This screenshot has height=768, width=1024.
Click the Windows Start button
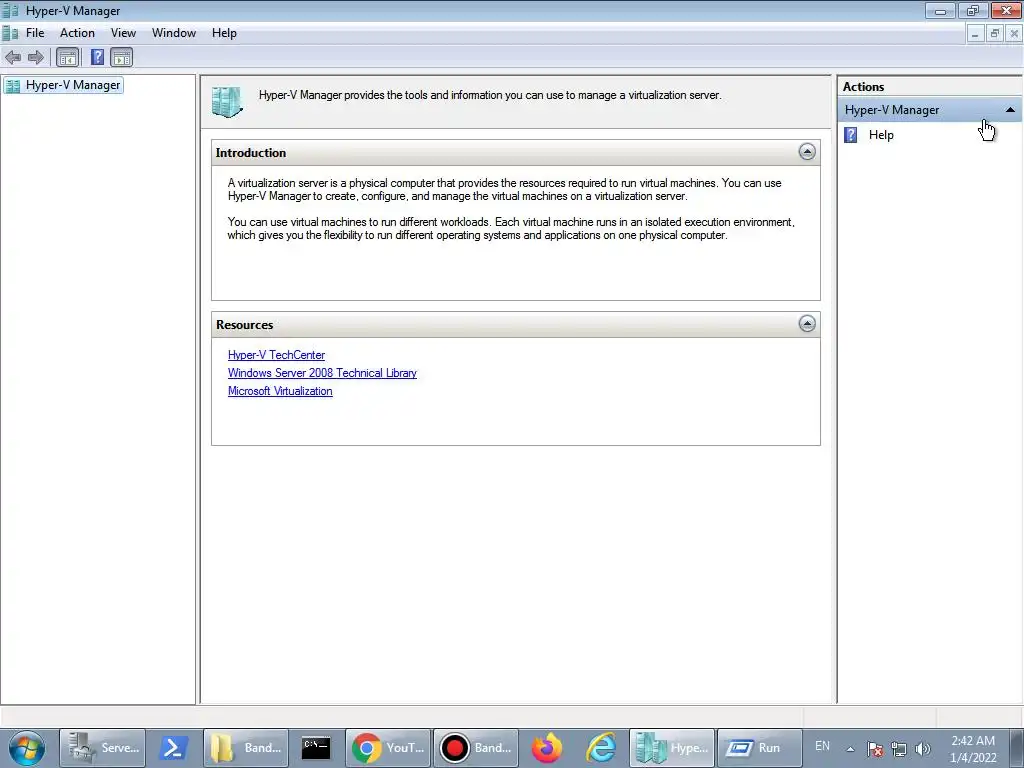pos(27,748)
